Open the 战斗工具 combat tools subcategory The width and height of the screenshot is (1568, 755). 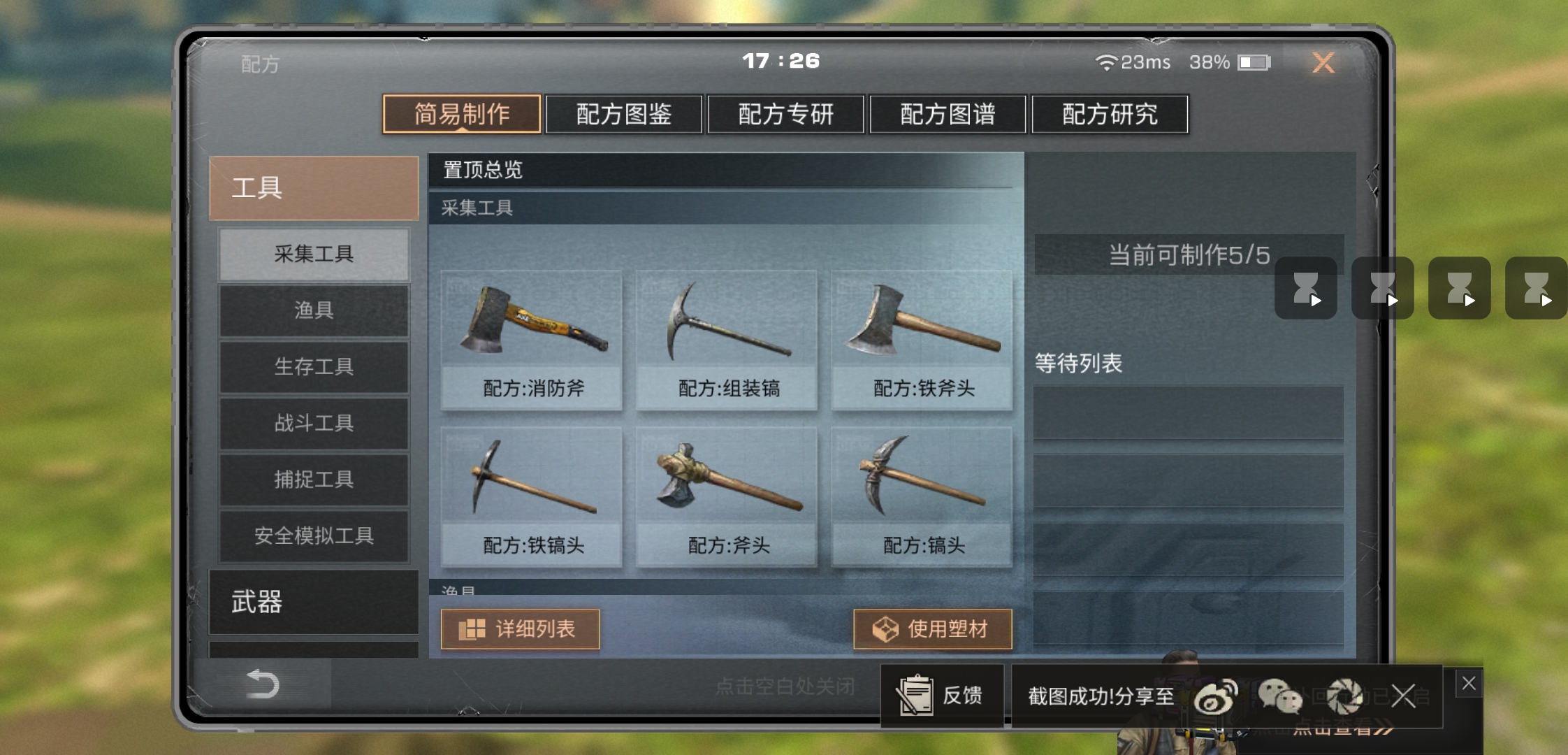coord(314,423)
